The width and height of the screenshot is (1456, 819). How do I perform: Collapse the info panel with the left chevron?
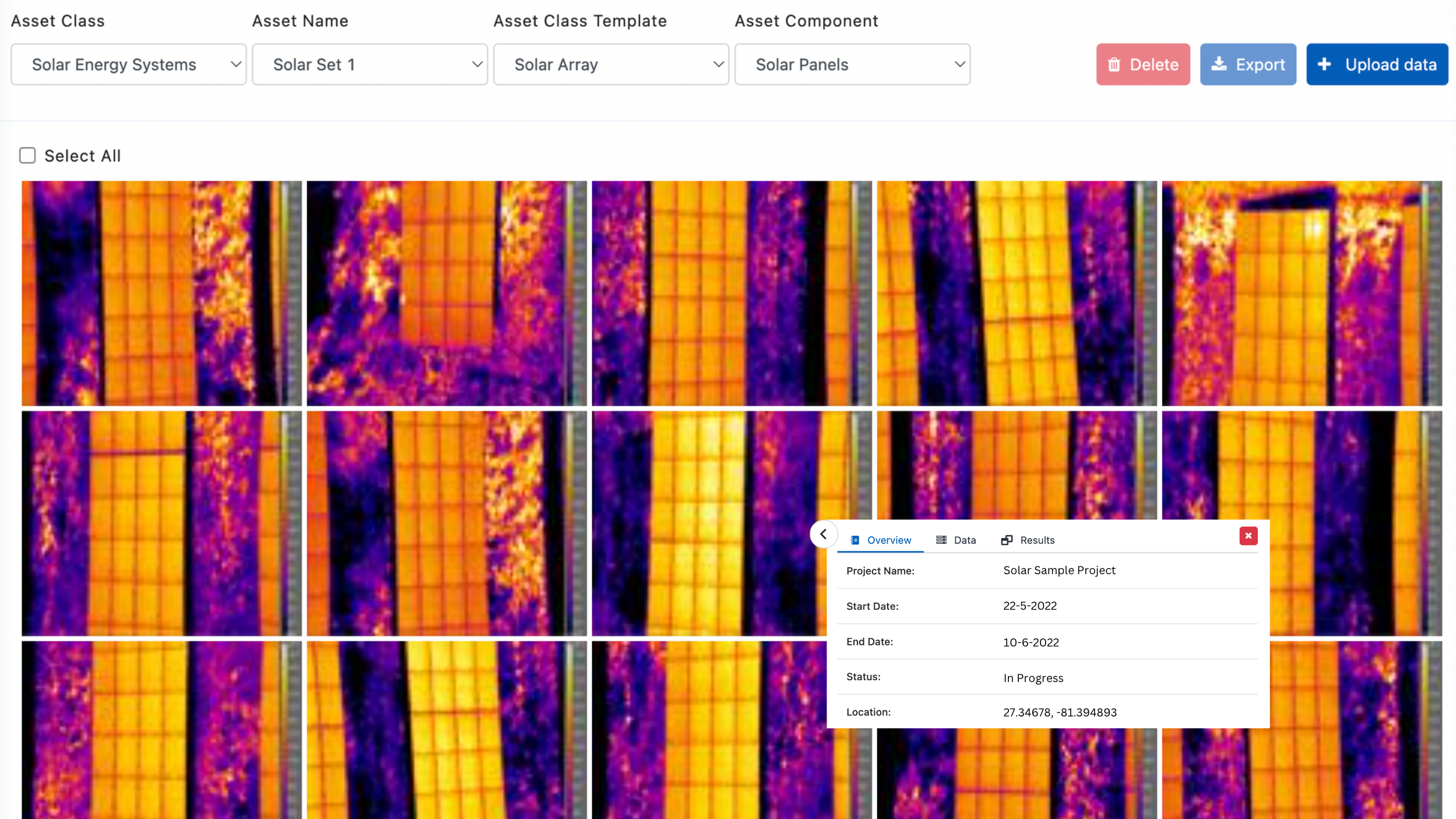coord(823,534)
